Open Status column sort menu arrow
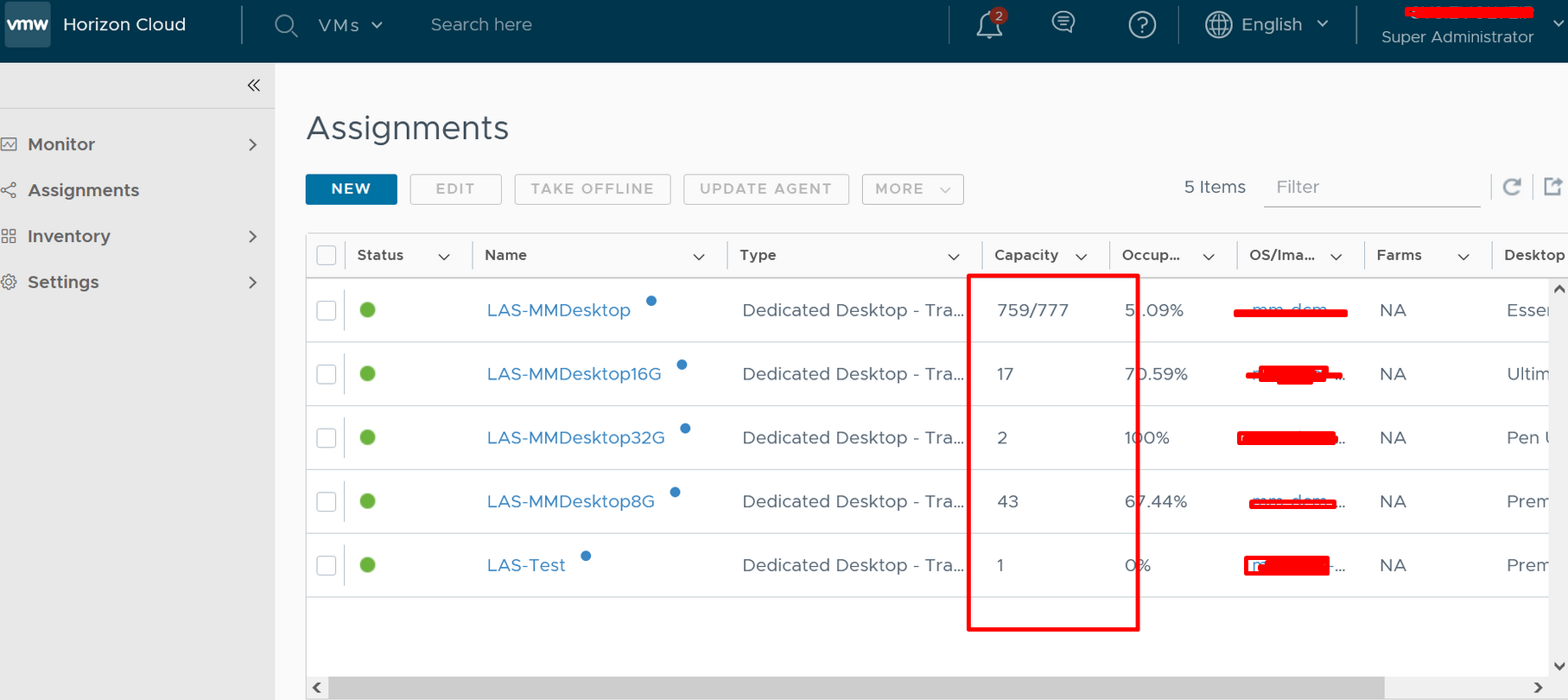1568x700 pixels. pyautogui.click(x=444, y=257)
